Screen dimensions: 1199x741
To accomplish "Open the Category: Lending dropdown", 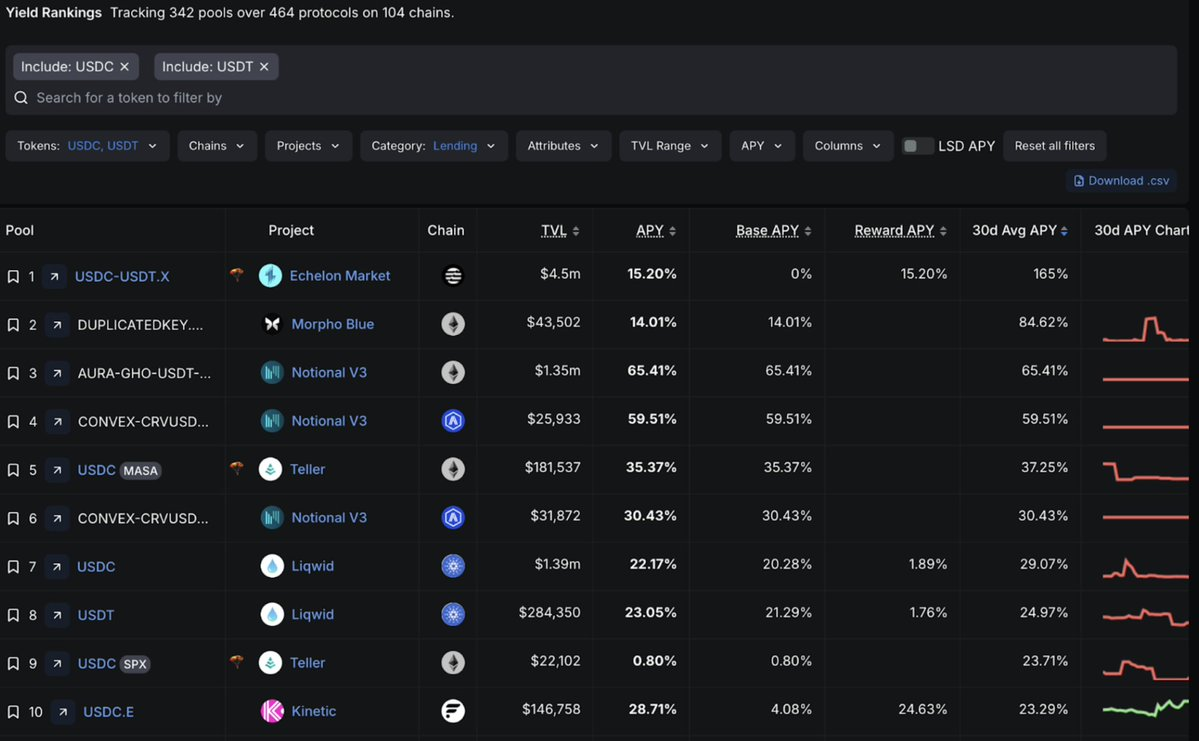I will pyautogui.click(x=434, y=145).
